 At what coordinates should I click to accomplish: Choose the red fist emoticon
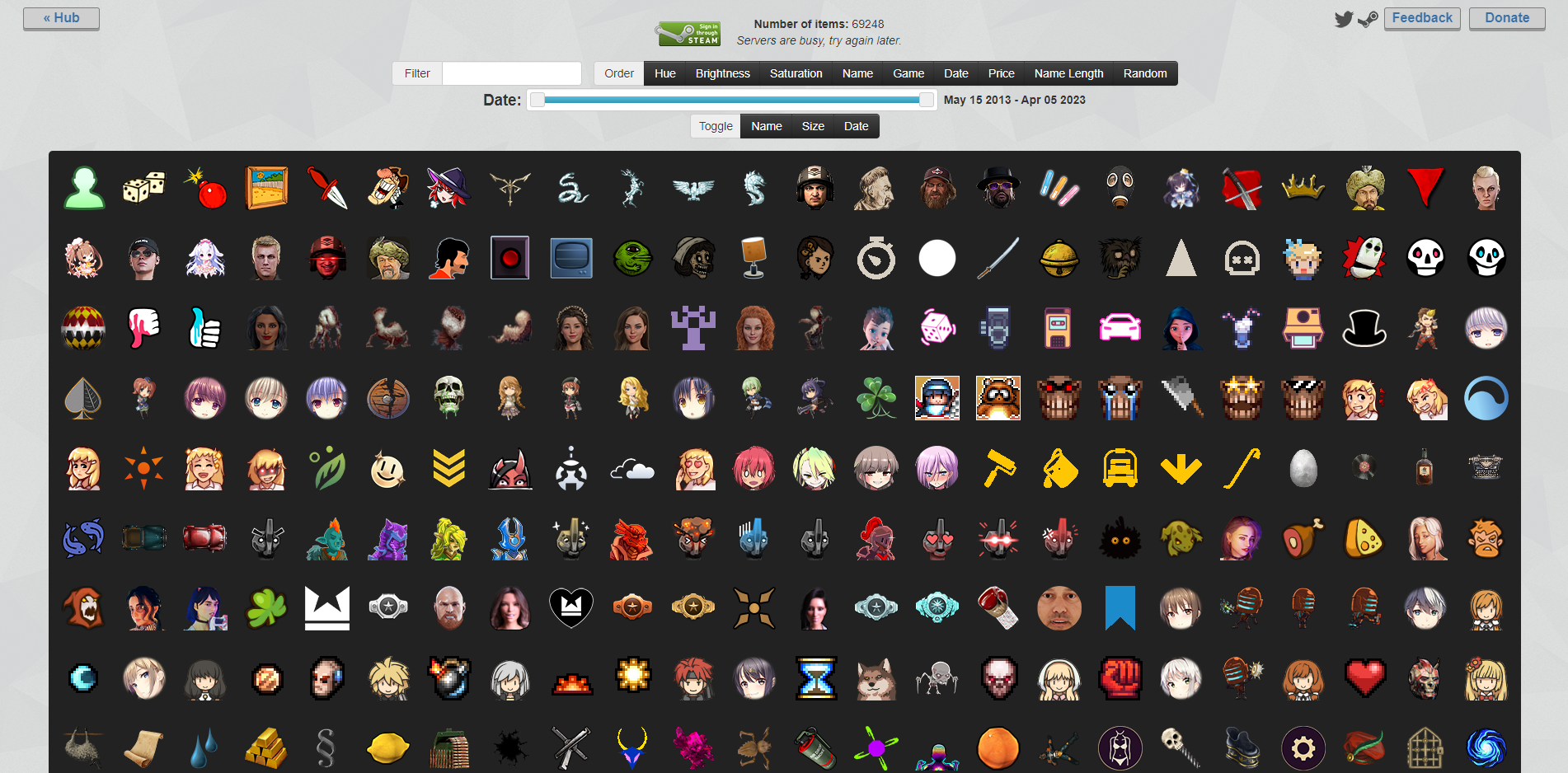coord(1120,678)
